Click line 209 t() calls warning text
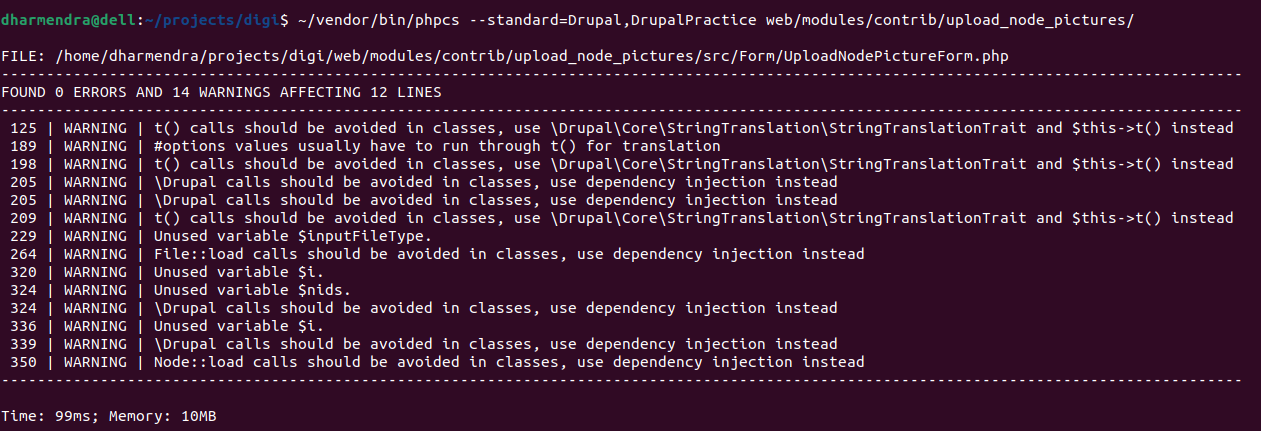 pos(693,218)
